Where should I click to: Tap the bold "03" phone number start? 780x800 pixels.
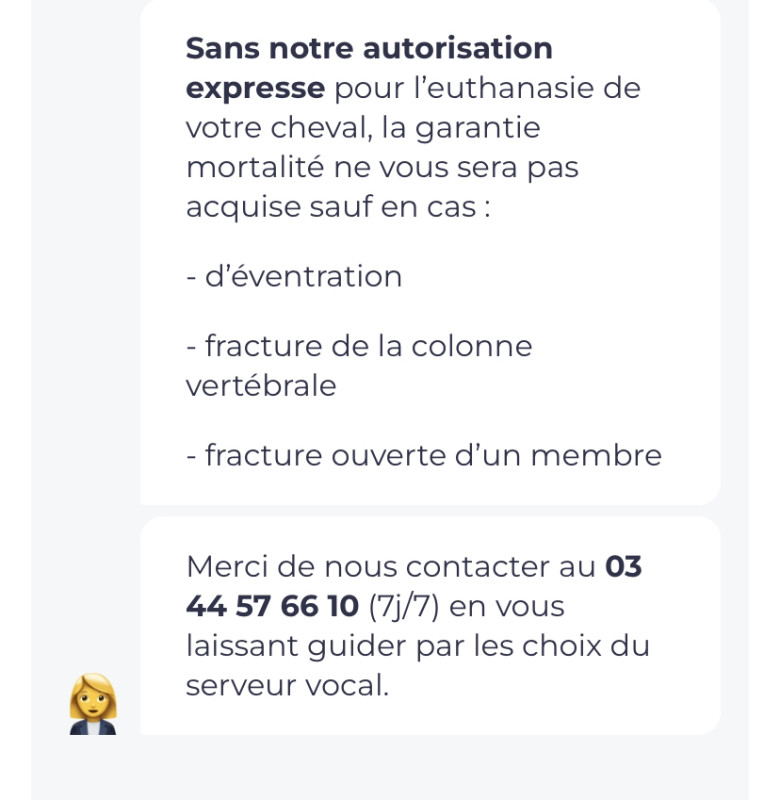pyautogui.click(x=623, y=566)
